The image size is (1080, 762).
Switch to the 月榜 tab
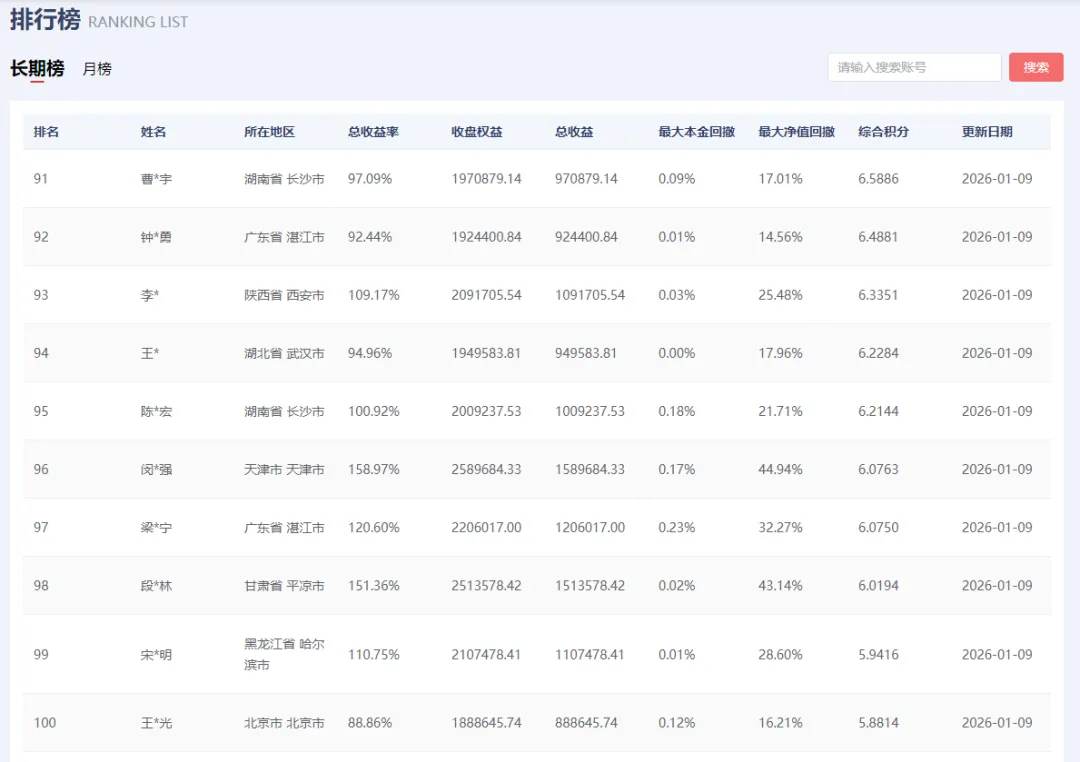(97, 69)
